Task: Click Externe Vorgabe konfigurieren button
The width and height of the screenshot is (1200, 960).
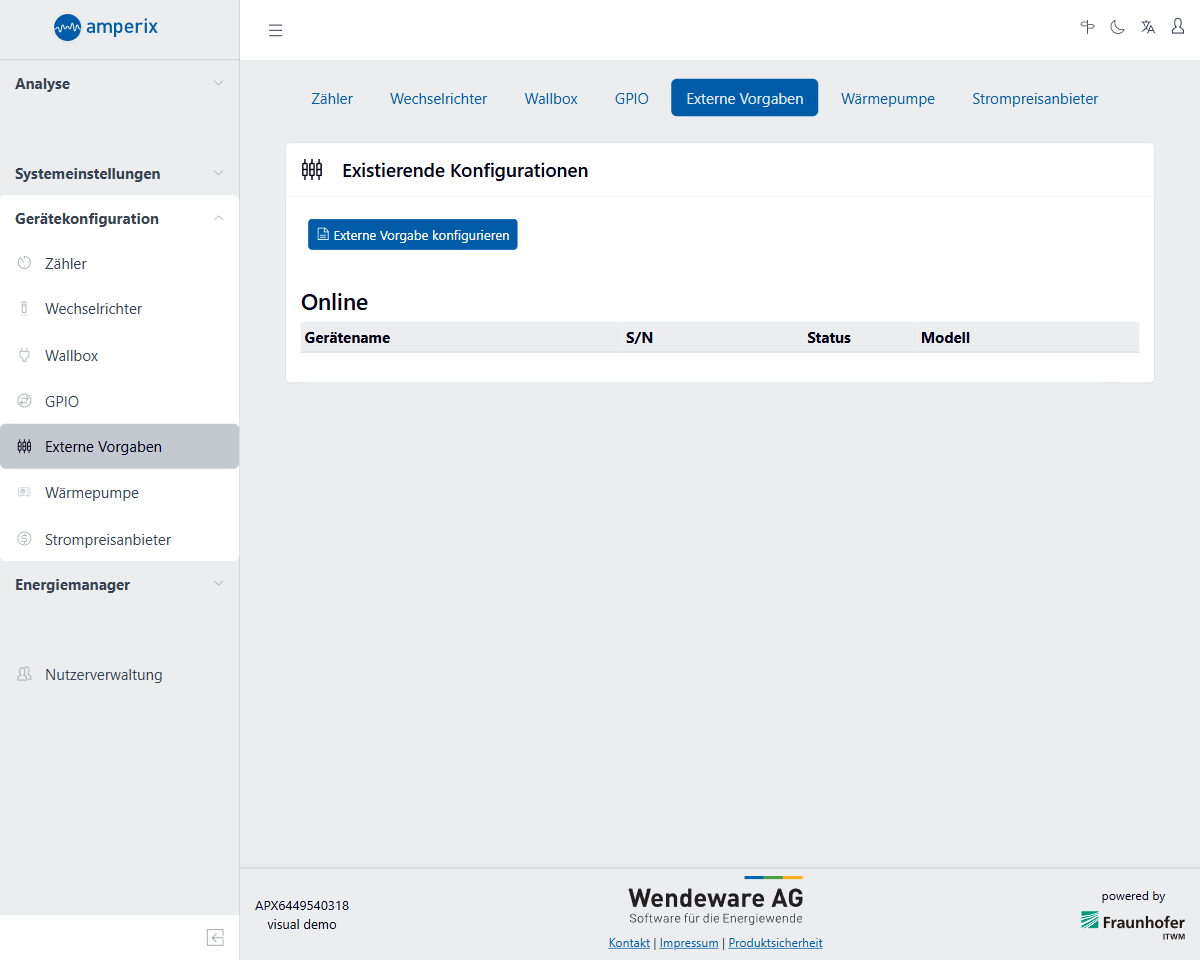Action: (413, 235)
